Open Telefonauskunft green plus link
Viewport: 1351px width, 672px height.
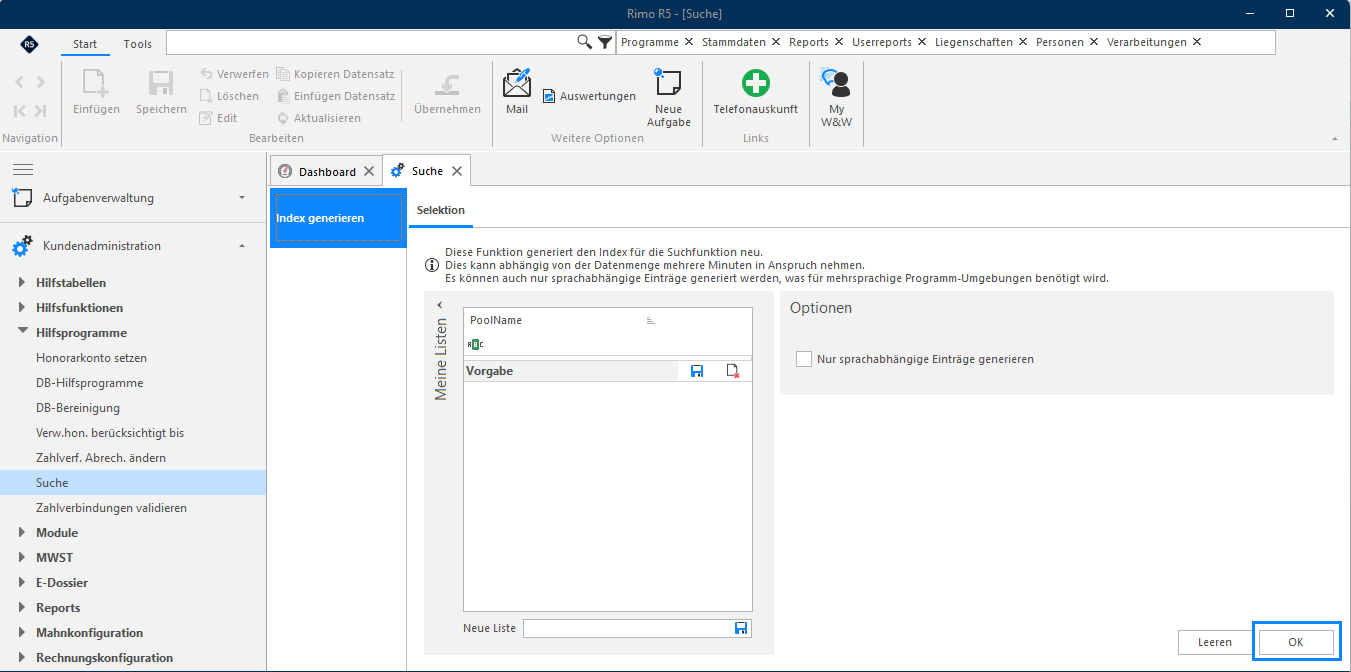pos(756,83)
